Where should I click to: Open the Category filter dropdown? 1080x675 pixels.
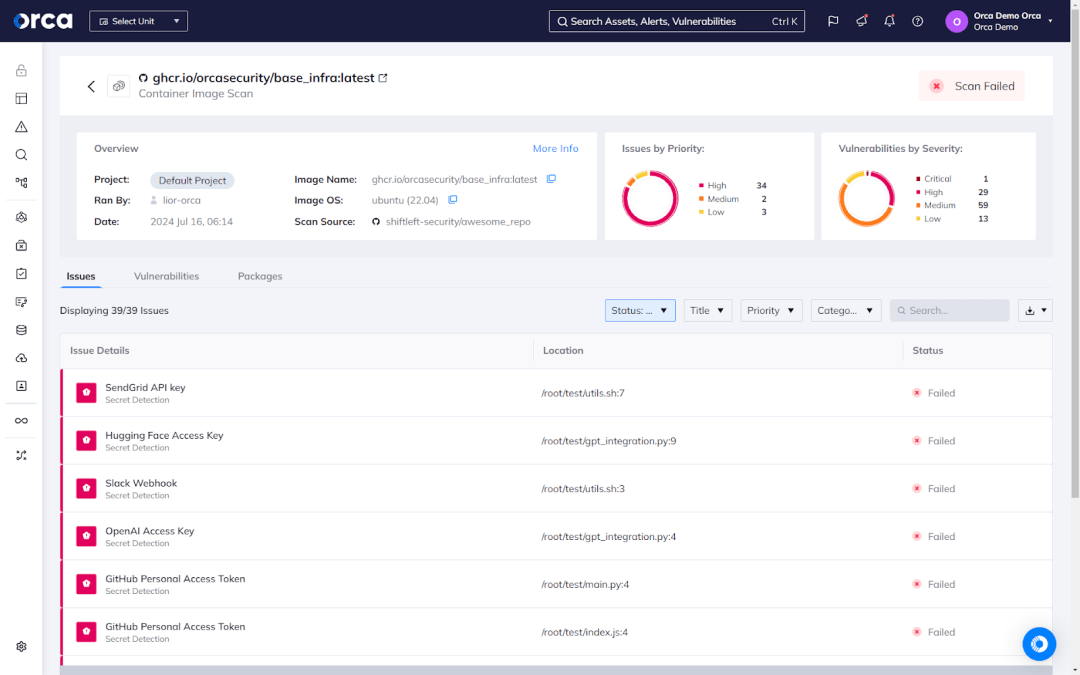(x=846, y=311)
